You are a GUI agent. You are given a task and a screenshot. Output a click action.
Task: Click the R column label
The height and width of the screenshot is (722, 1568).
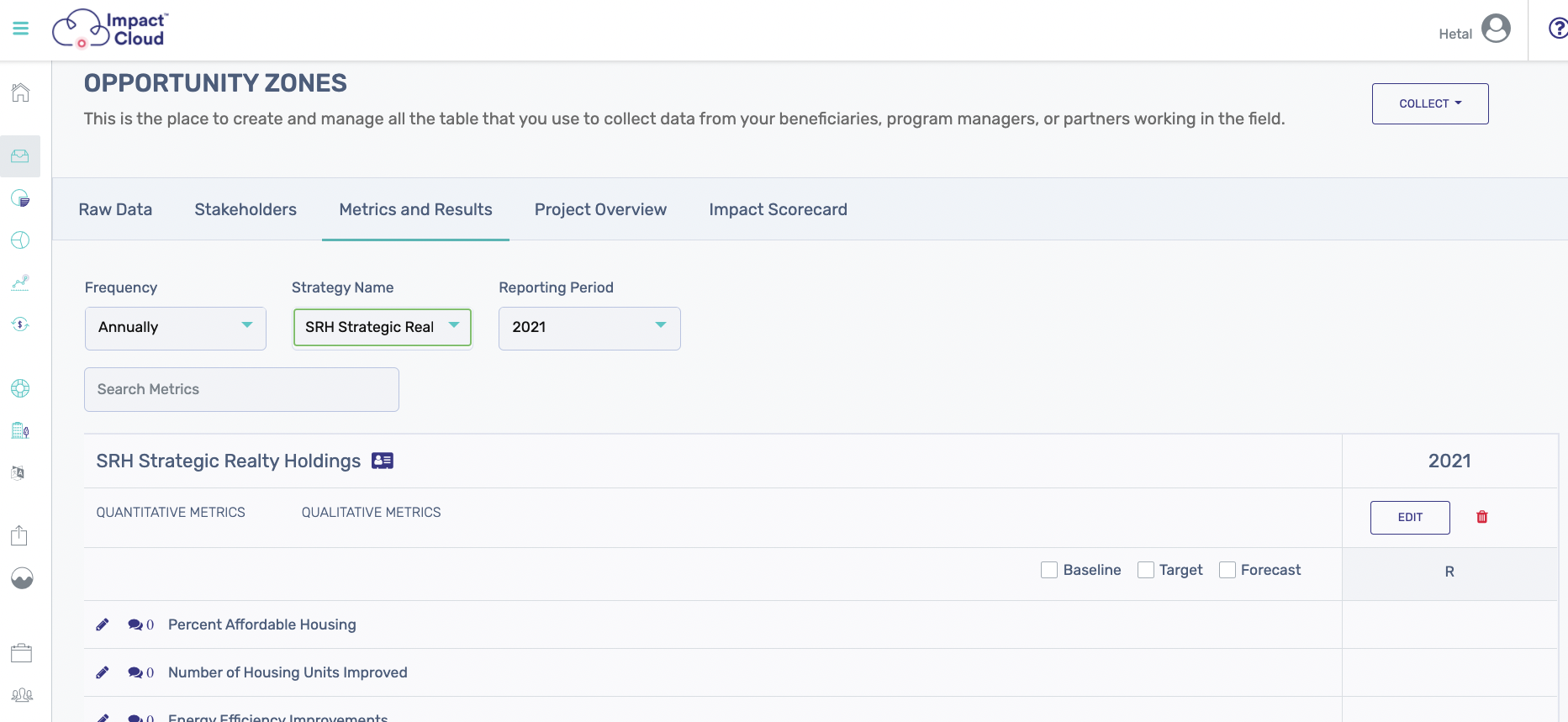[x=1449, y=572]
